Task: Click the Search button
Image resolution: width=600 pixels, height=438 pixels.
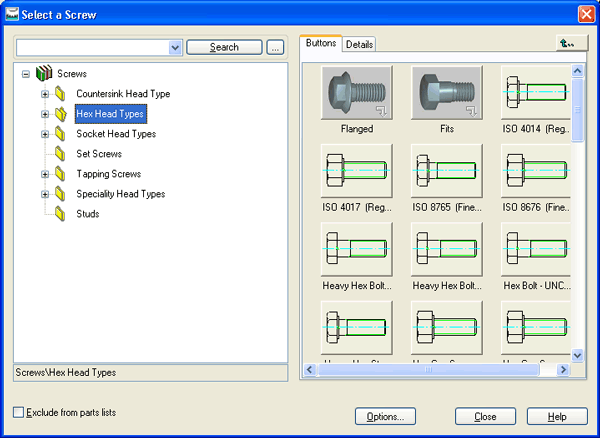Action: click(x=224, y=47)
